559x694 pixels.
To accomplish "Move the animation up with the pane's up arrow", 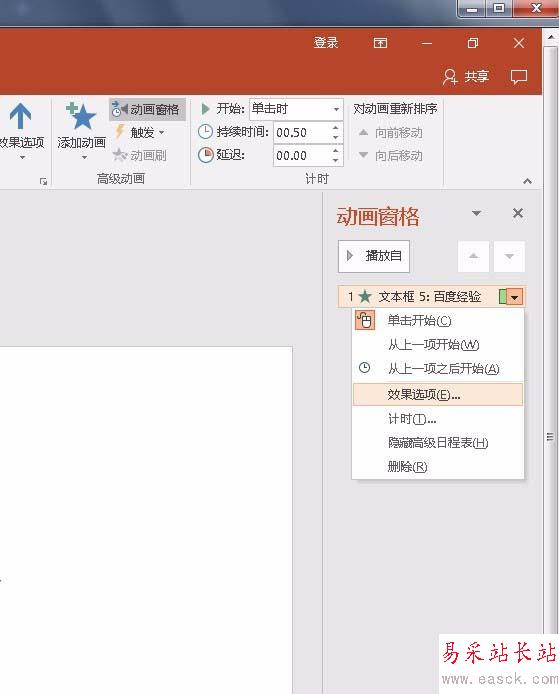I will pyautogui.click(x=474, y=256).
